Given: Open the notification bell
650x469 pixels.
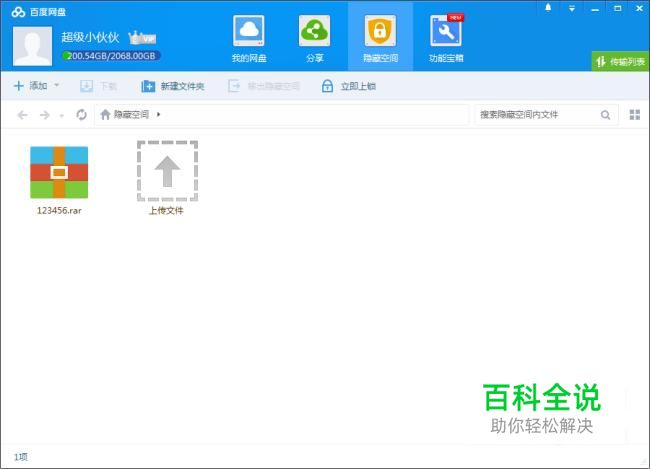Looking at the screenshot, I should coord(548,8).
